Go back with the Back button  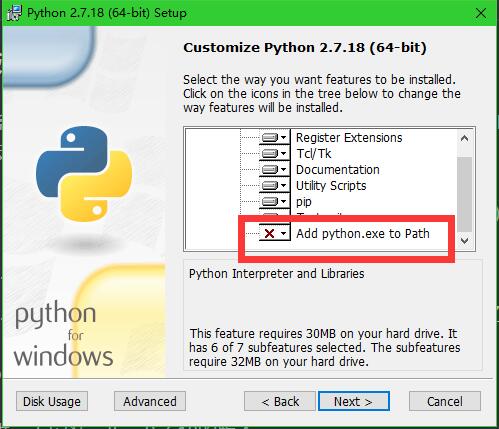[280, 401]
